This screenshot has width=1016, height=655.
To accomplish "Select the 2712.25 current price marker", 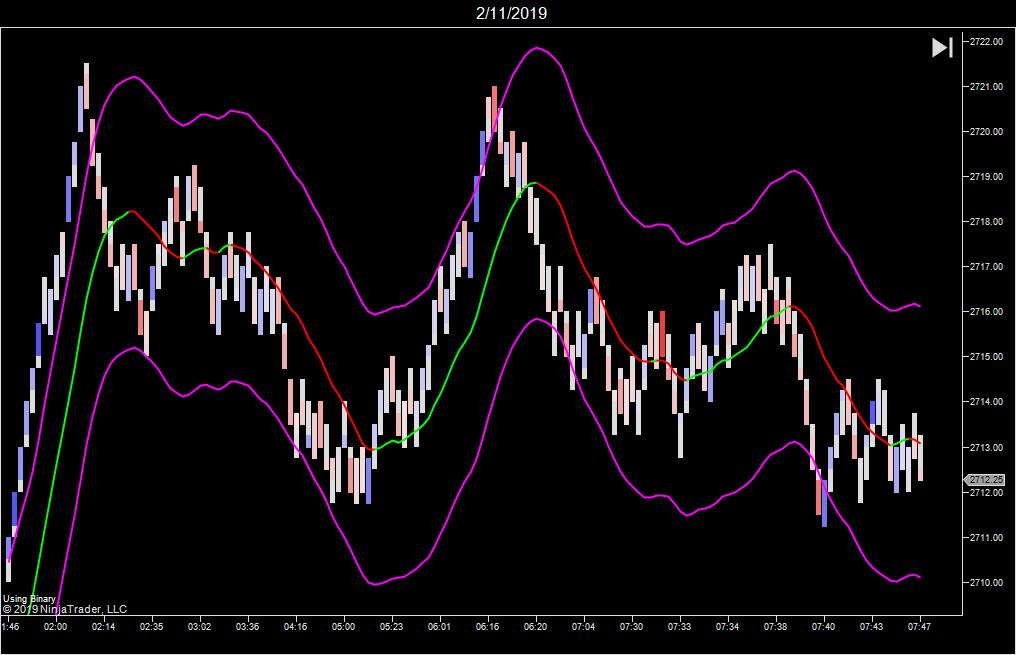I will 984,480.
